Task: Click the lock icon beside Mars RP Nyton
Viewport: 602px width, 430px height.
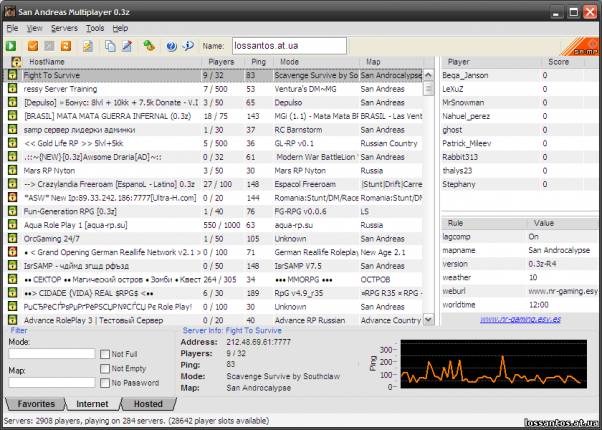Action: pos(13,170)
